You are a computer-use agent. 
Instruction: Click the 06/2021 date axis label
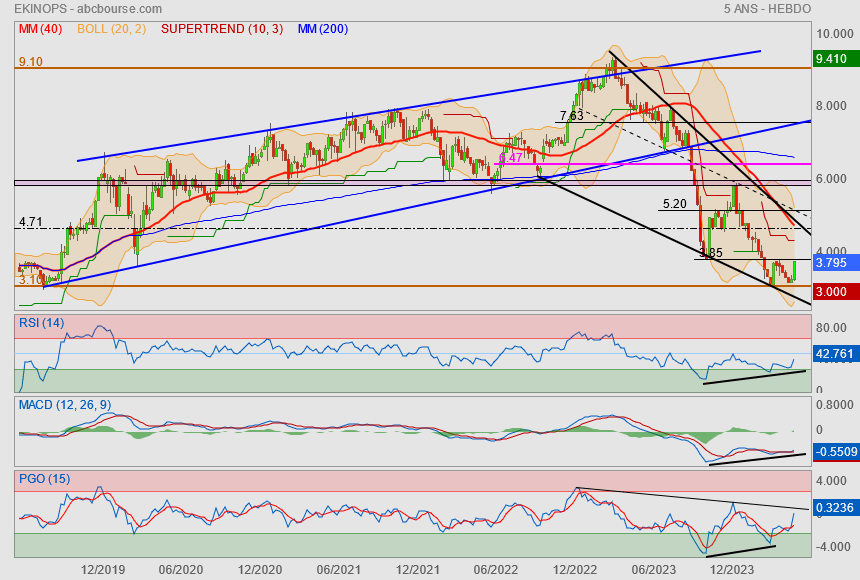[338, 570]
